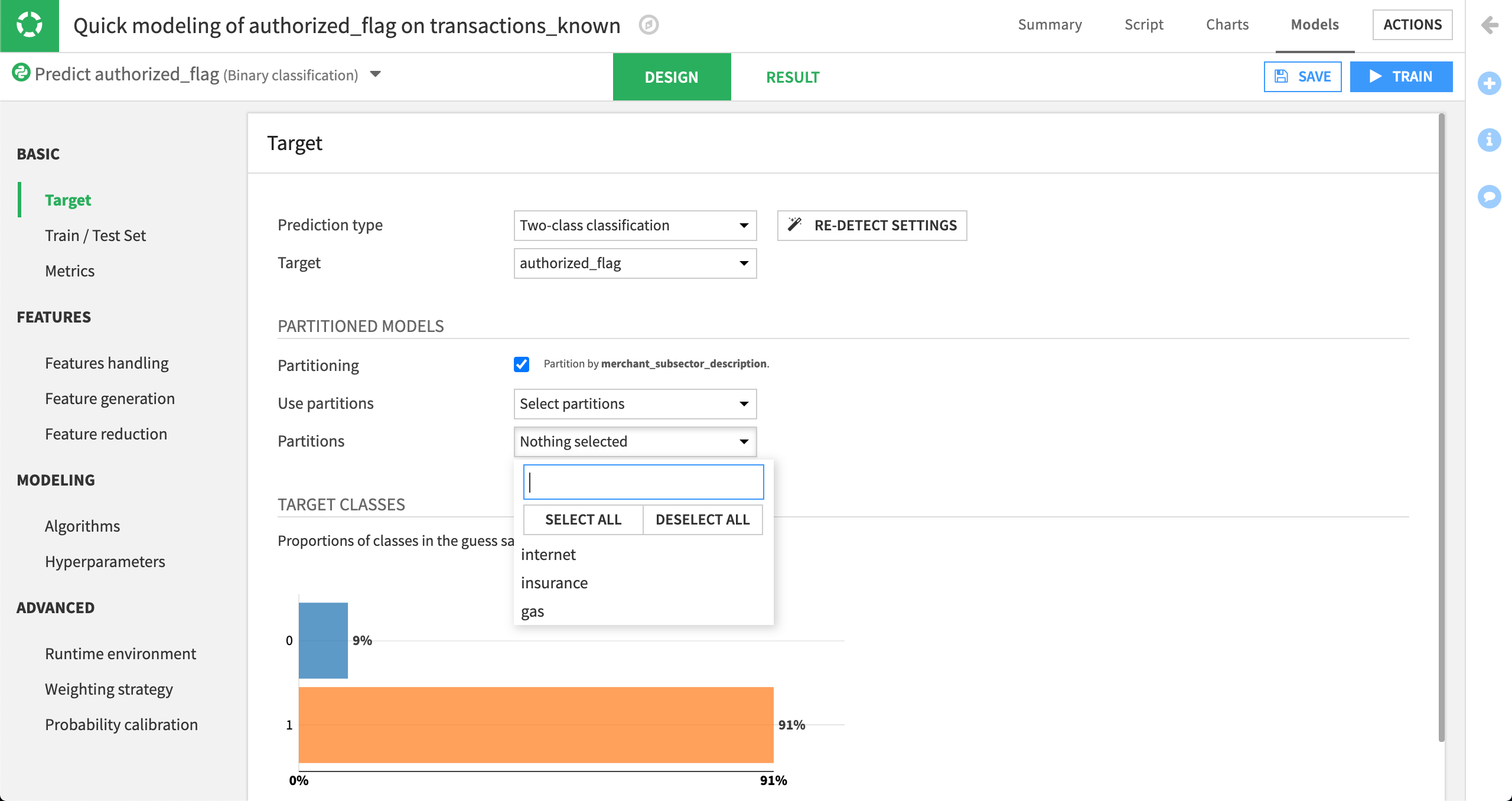Open the Charts tab
The width and height of the screenshot is (1512, 801).
click(1227, 25)
